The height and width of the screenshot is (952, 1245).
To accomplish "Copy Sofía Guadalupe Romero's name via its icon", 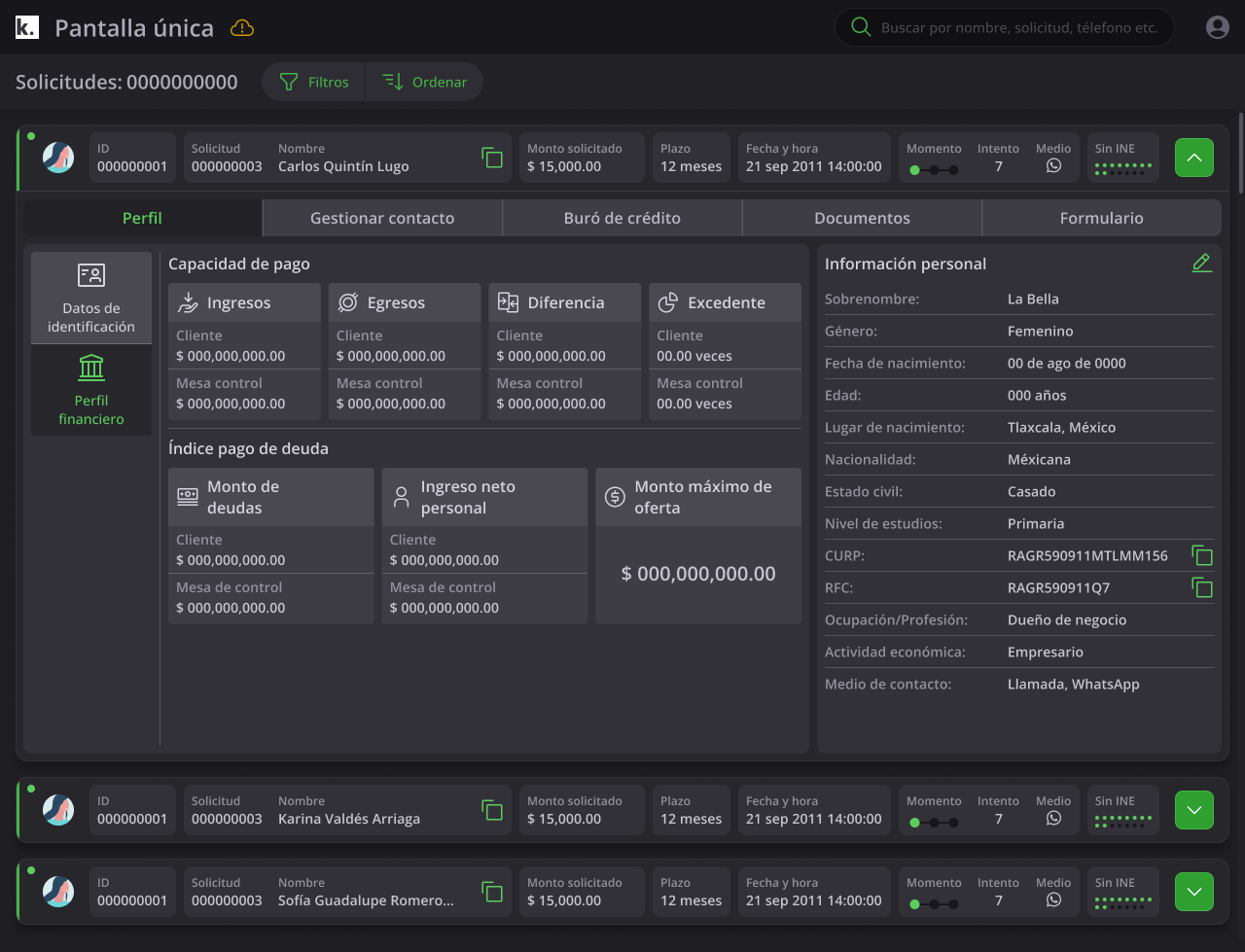I will click(x=492, y=892).
